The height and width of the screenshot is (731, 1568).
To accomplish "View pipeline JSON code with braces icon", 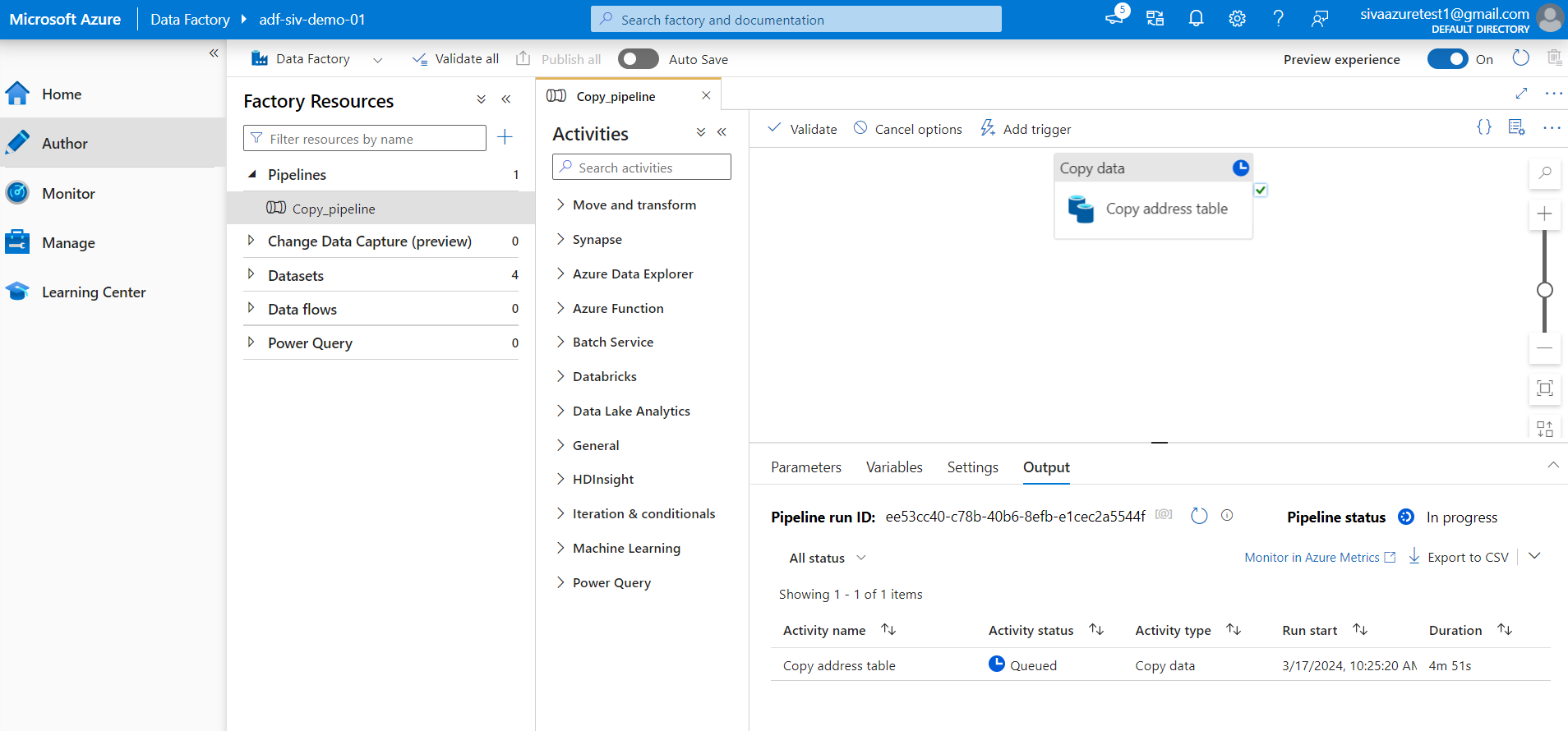I will (x=1484, y=127).
